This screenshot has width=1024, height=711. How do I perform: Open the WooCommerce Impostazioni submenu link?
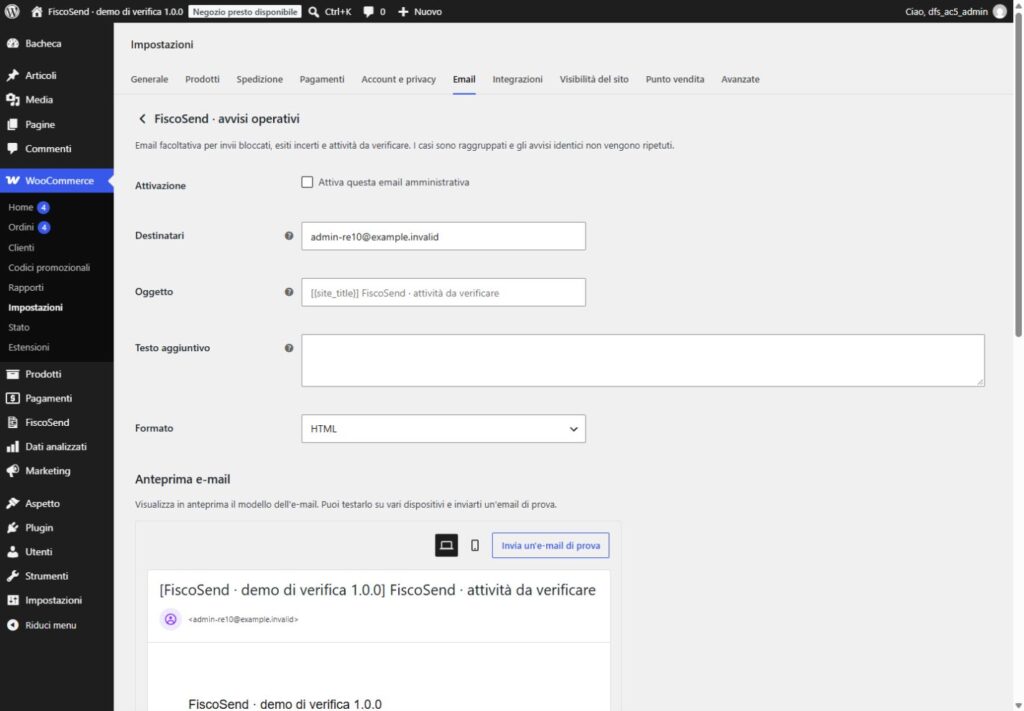36,308
